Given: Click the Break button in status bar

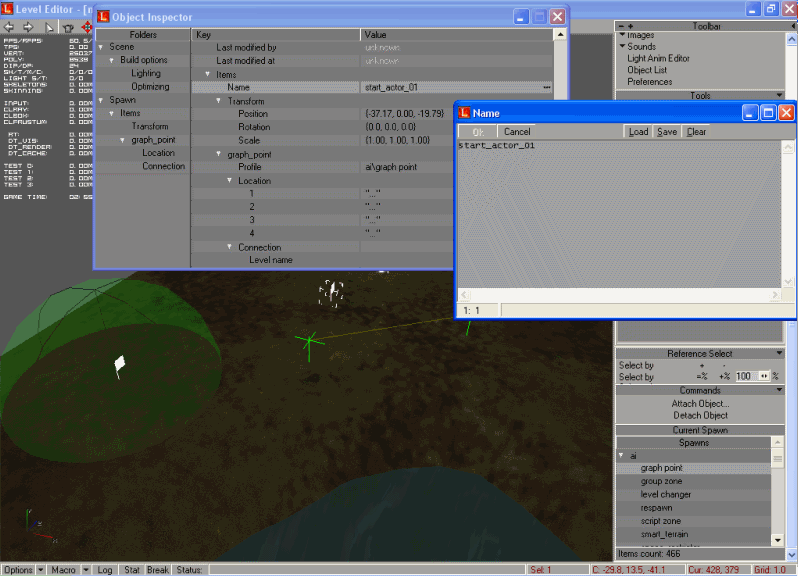Looking at the screenshot, I should [x=158, y=570].
